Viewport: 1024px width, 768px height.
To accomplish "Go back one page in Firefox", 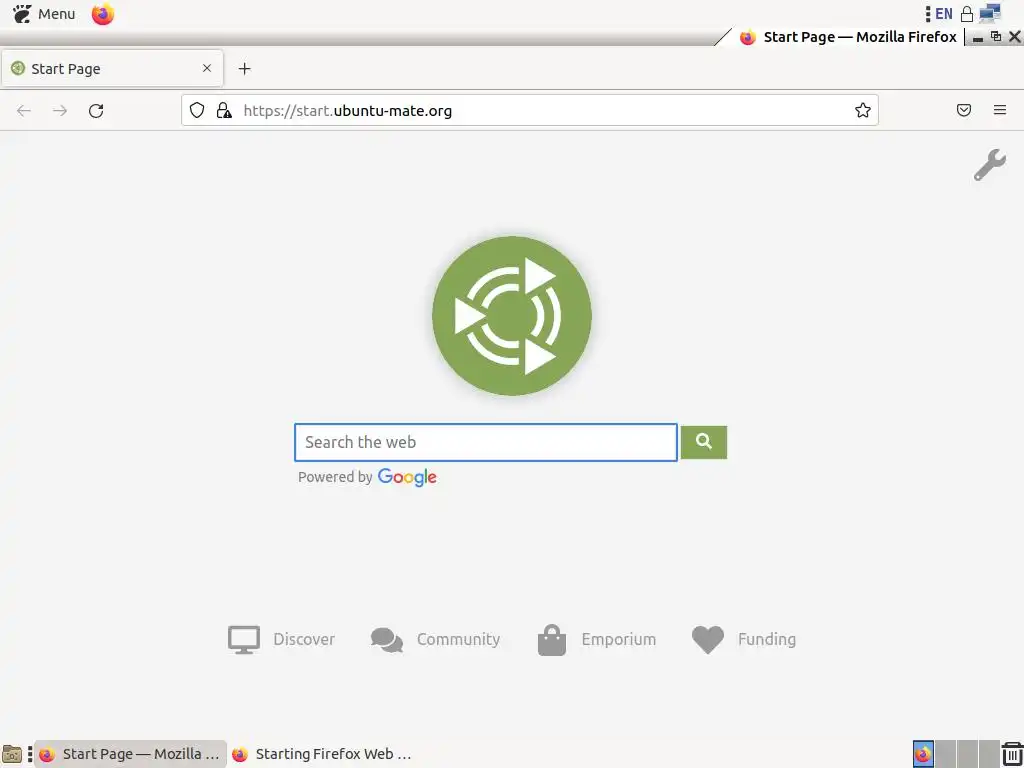I will tap(24, 110).
